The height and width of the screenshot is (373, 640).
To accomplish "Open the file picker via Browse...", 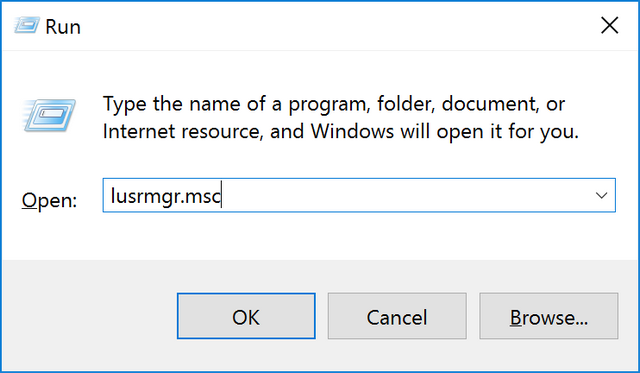I will pyautogui.click(x=549, y=316).
